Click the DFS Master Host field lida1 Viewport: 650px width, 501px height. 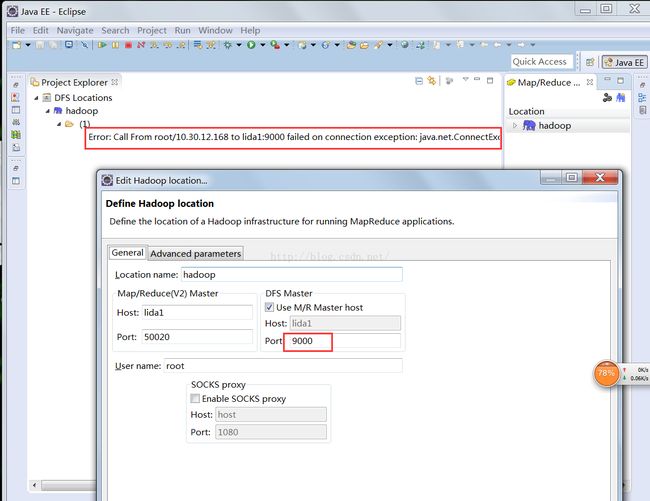click(345, 323)
